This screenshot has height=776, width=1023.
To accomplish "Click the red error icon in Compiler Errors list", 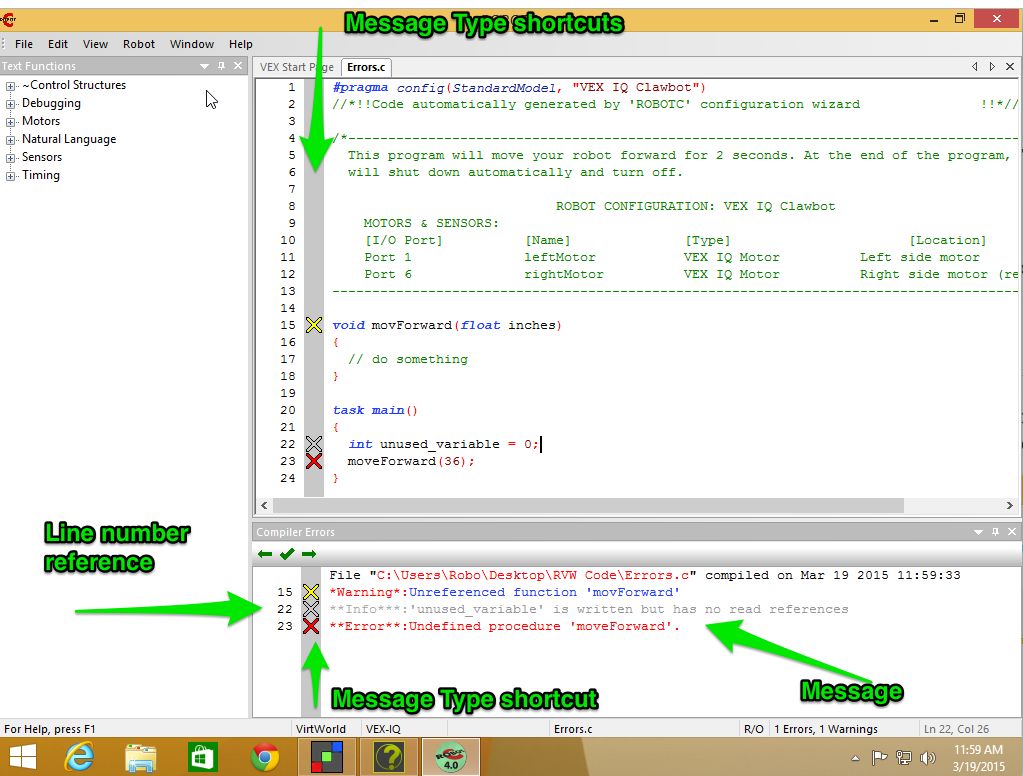I will pyautogui.click(x=311, y=626).
